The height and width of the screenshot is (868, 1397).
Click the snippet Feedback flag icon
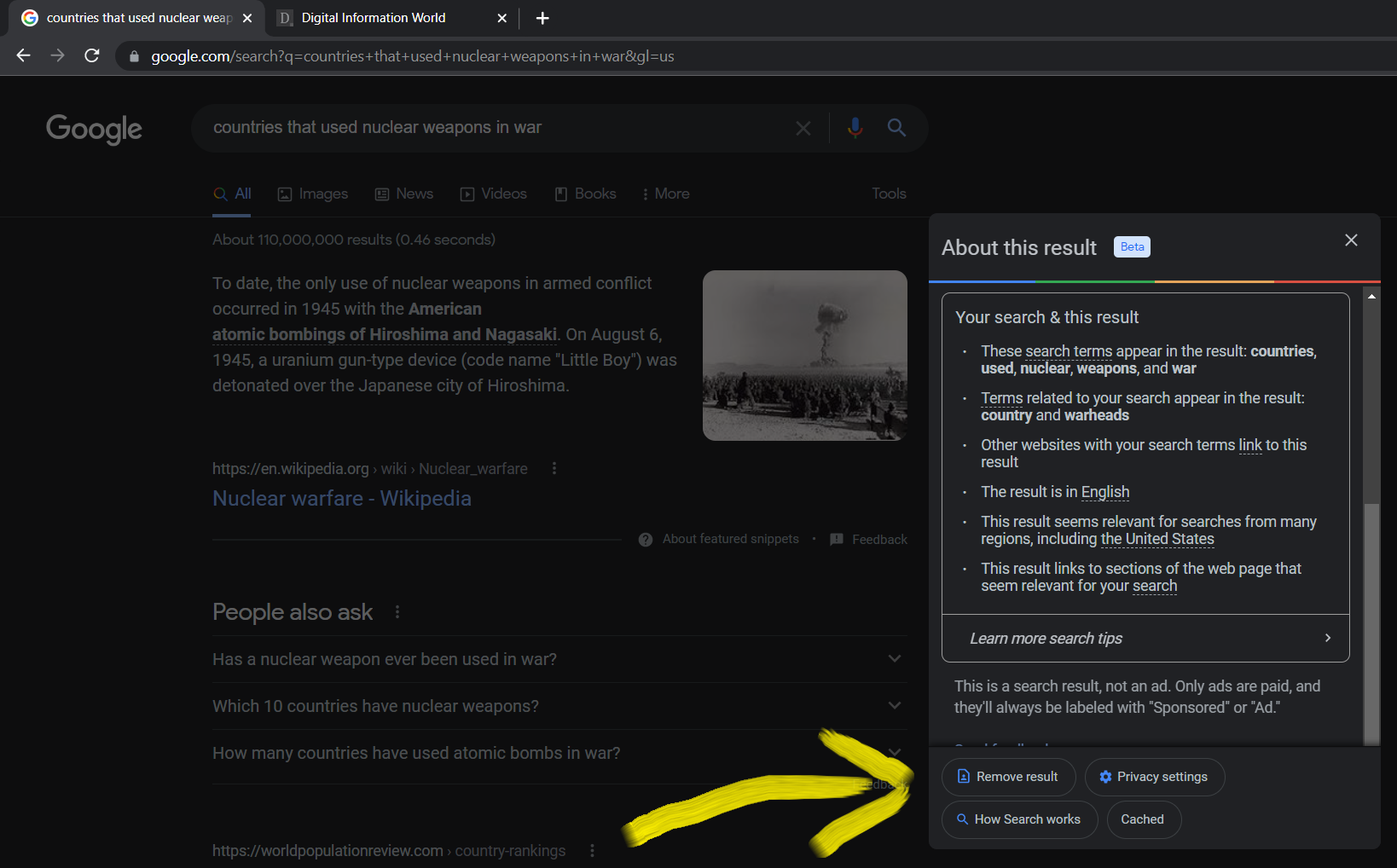pos(837,540)
